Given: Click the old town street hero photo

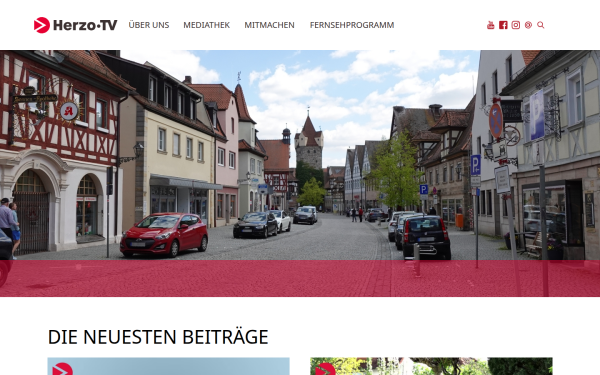Looking at the screenshot, I should point(300,155).
